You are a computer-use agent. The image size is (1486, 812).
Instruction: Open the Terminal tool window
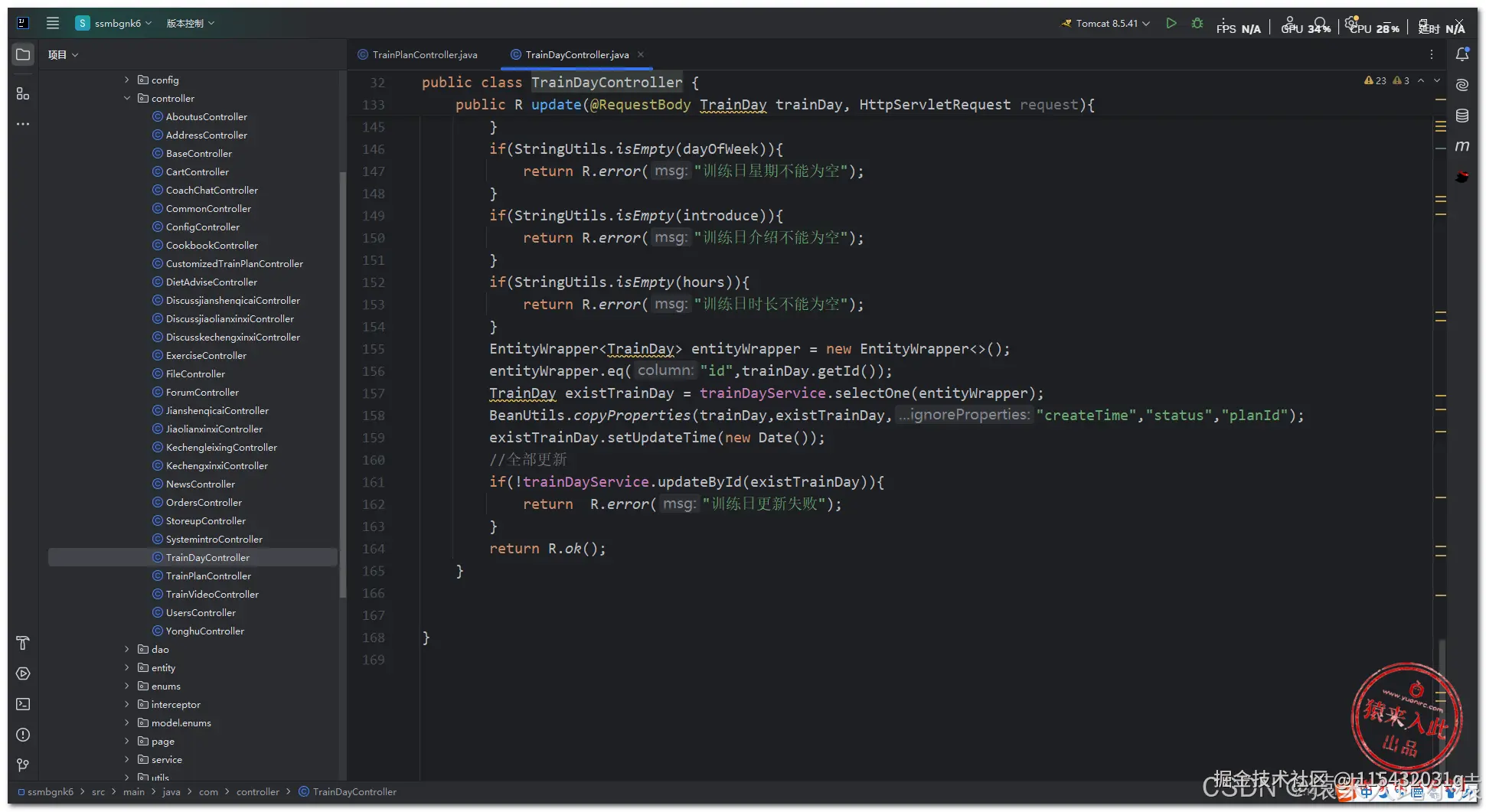[x=23, y=704]
